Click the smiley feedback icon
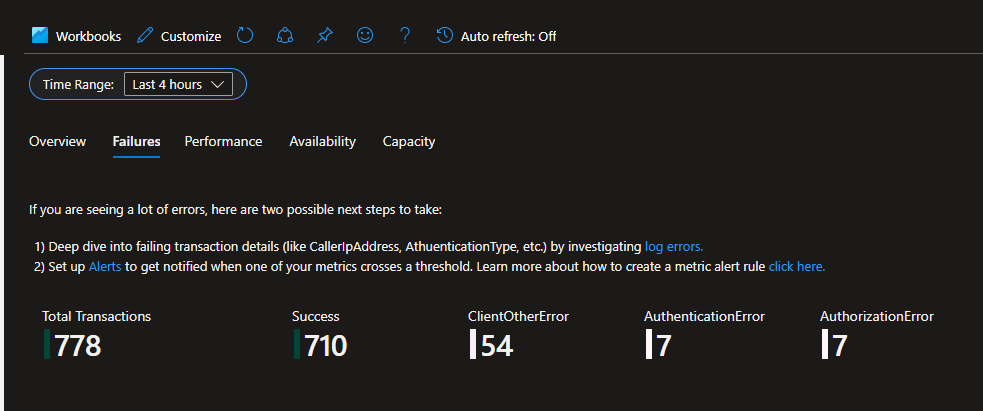Viewport: 983px width, 411px height. (365, 36)
